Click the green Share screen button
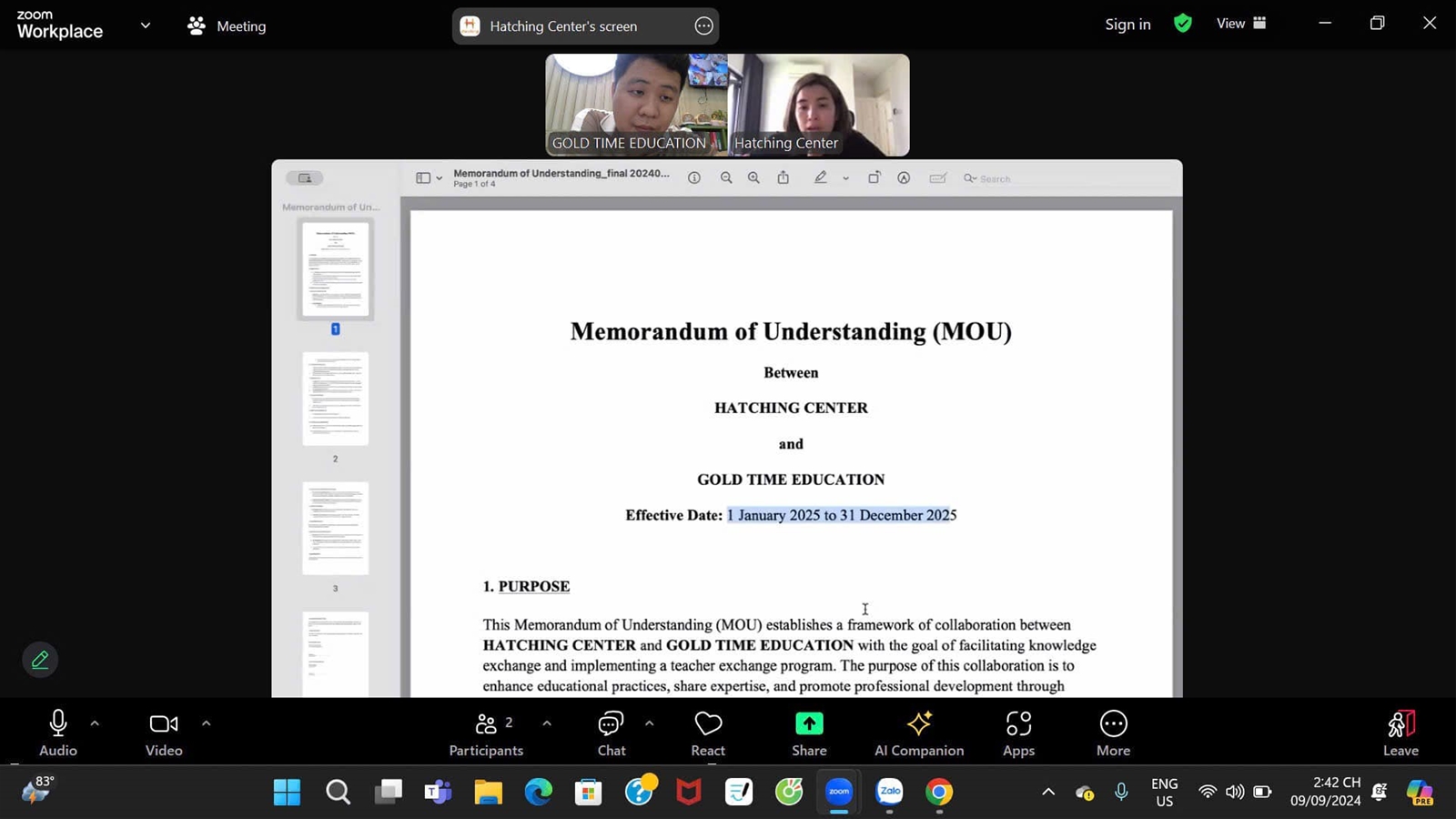Viewport: 1456px width, 819px height. pos(809,733)
